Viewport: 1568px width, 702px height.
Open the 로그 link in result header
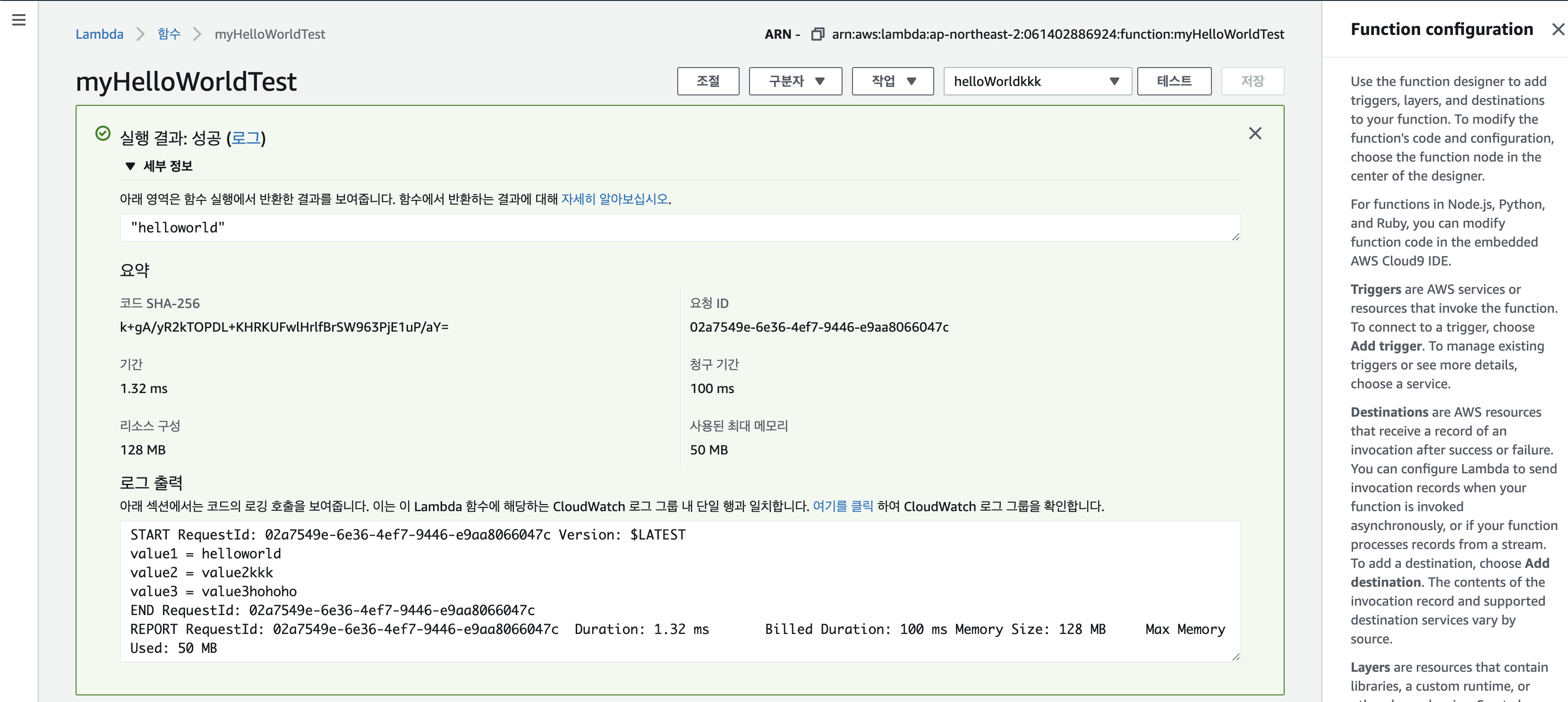(246, 138)
